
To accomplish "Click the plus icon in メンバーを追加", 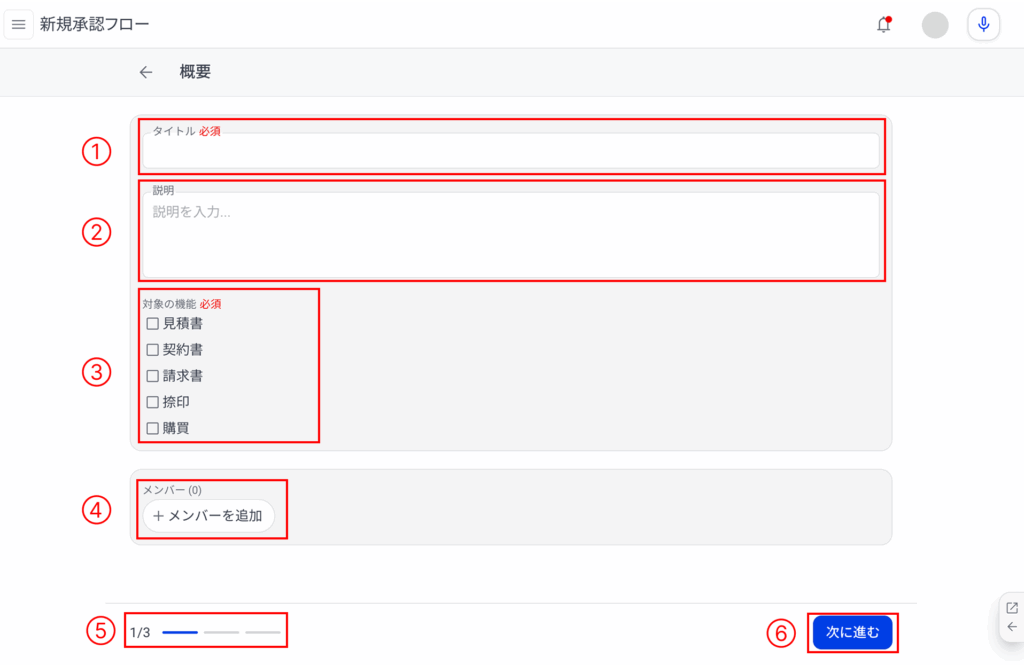I will click(x=158, y=516).
